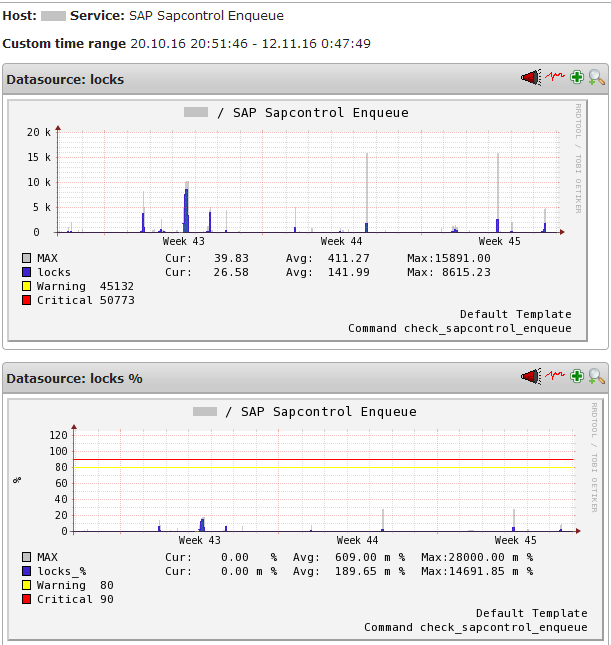Click the green plus icon in locks % header
This screenshot has height=645, width=611.
pyautogui.click(x=577, y=376)
